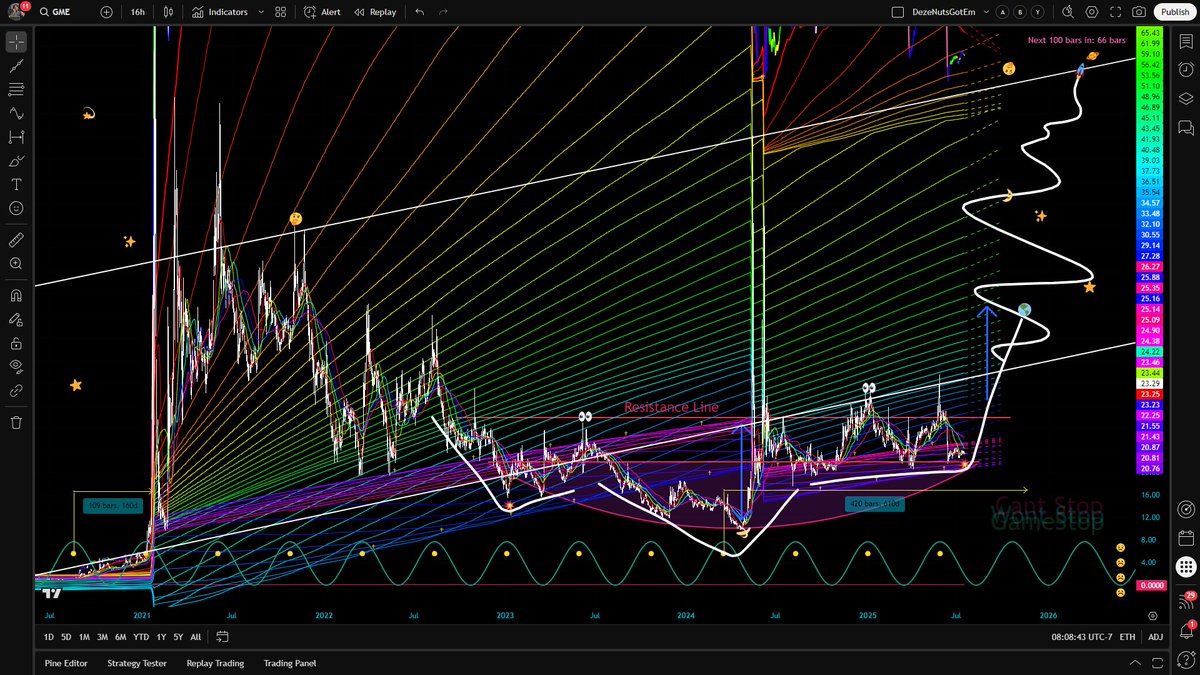Open chart settings hexagon icon
This screenshot has height=675, width=1200.
pos(1091,12)
